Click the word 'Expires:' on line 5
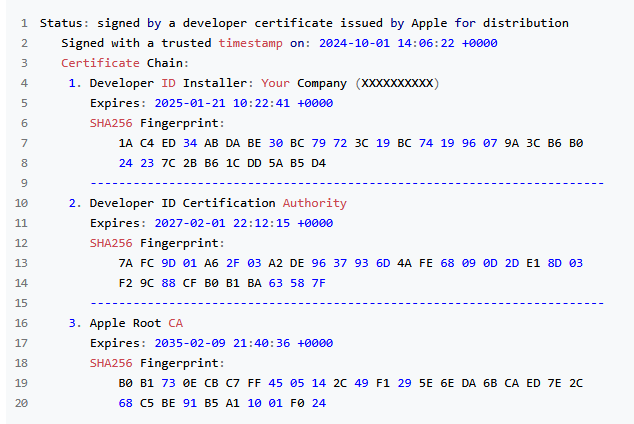This screenshot has height=424, width=634. [x=118, y=103]
